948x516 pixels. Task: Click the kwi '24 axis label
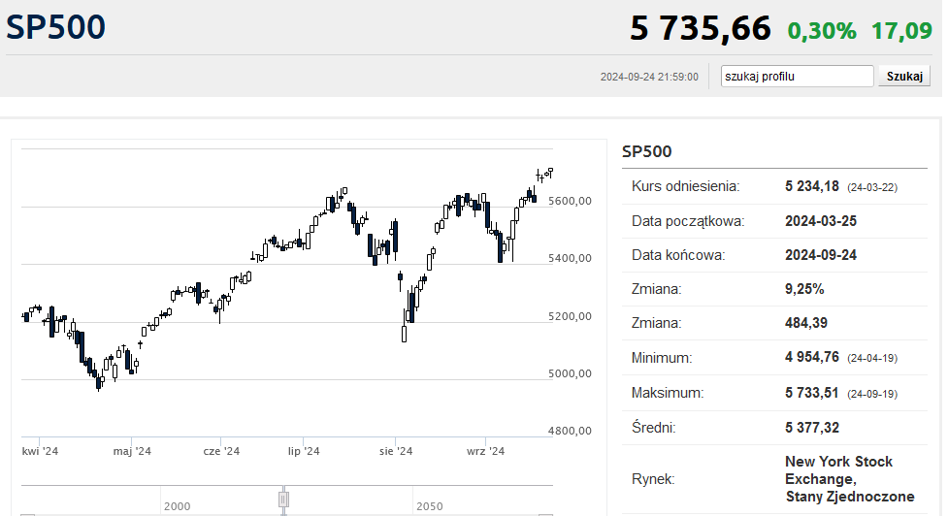[40, 451]
